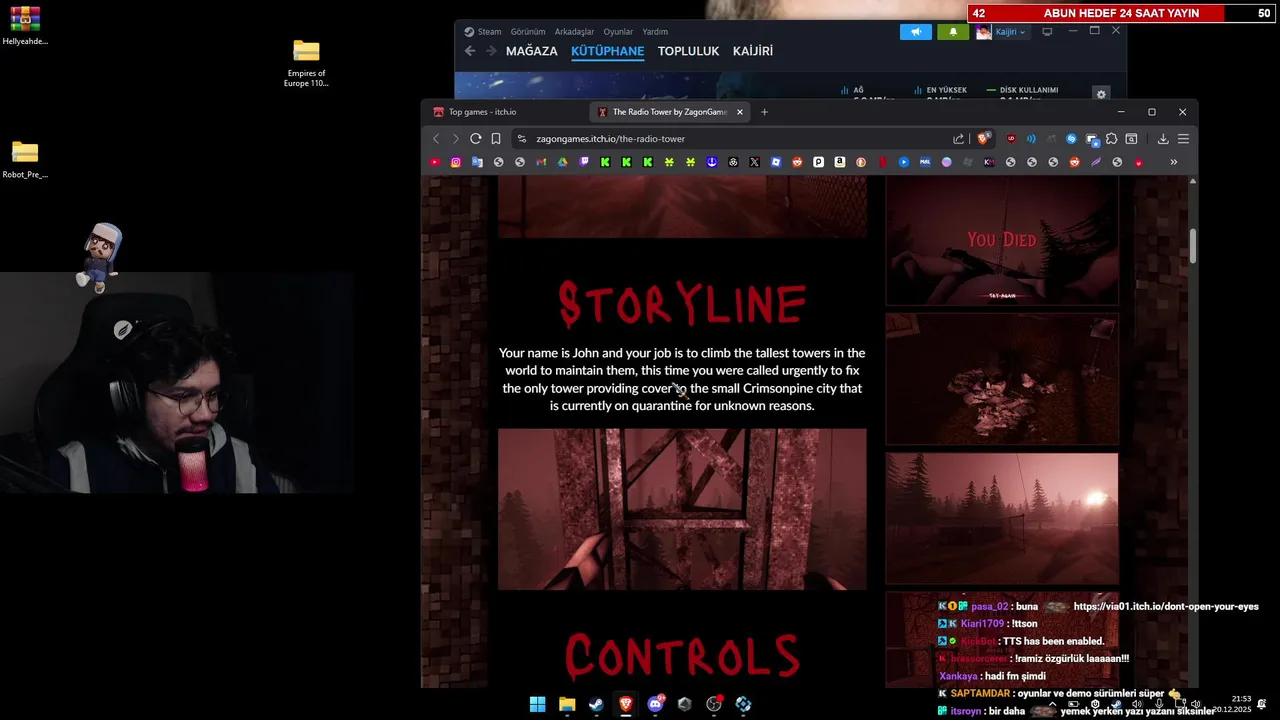
Task: Click dont-open-your-eyes link in chat
Action: (x=1166, y=606)
